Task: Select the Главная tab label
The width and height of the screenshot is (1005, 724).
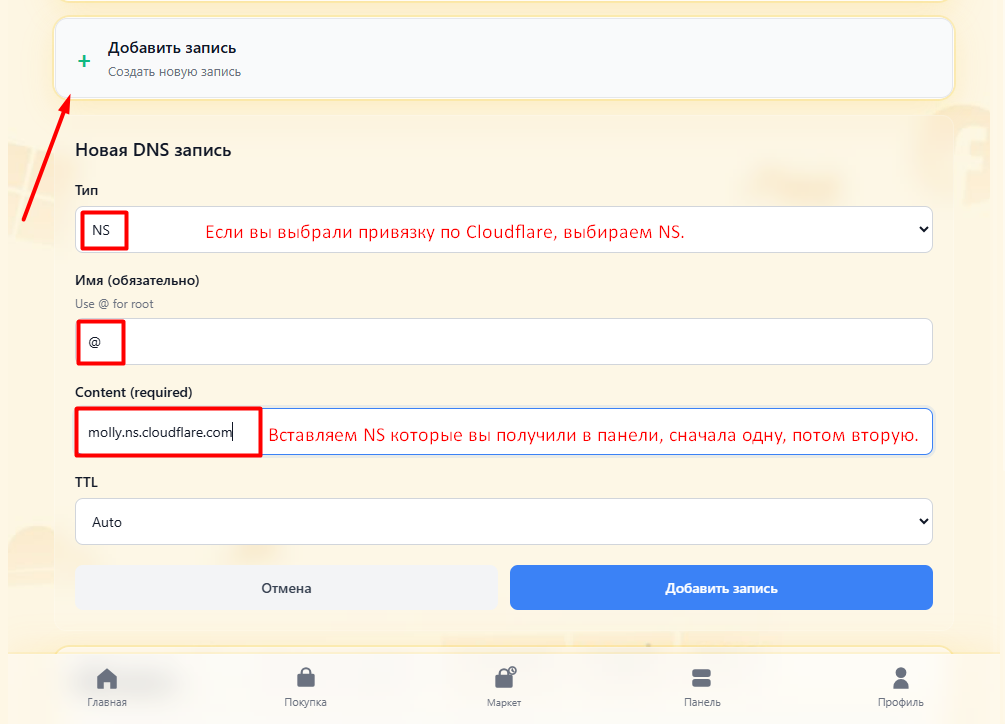Action: (x=107, y=702)
